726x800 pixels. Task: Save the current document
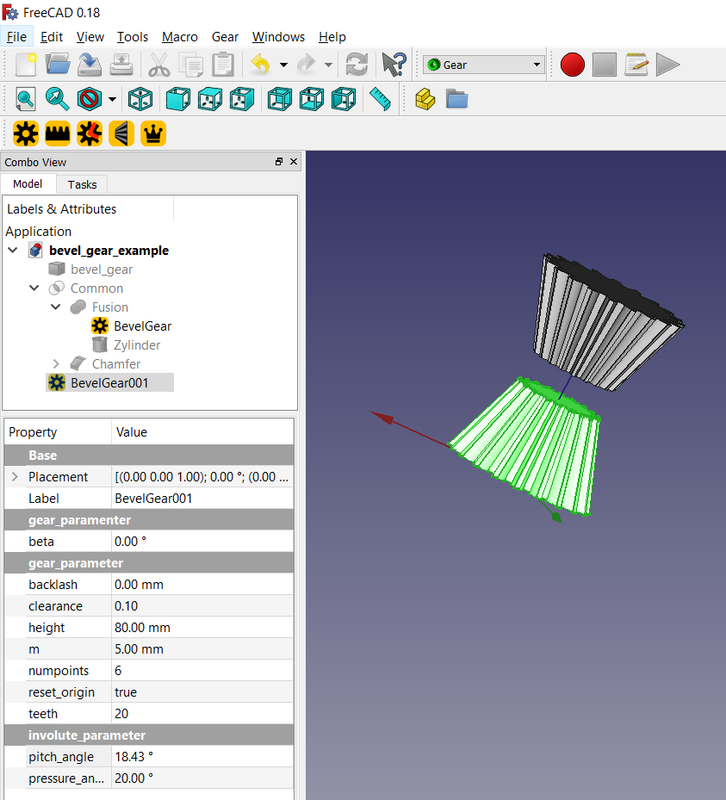(89, 65)
